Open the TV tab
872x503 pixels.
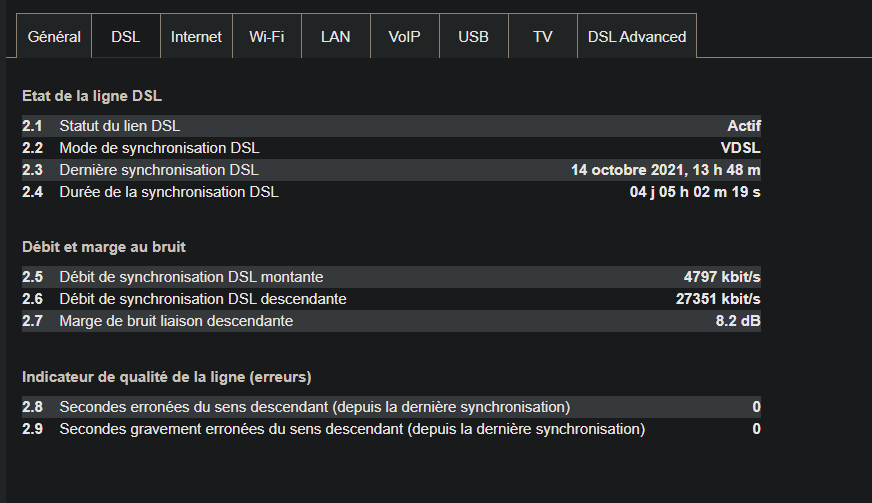543,37
